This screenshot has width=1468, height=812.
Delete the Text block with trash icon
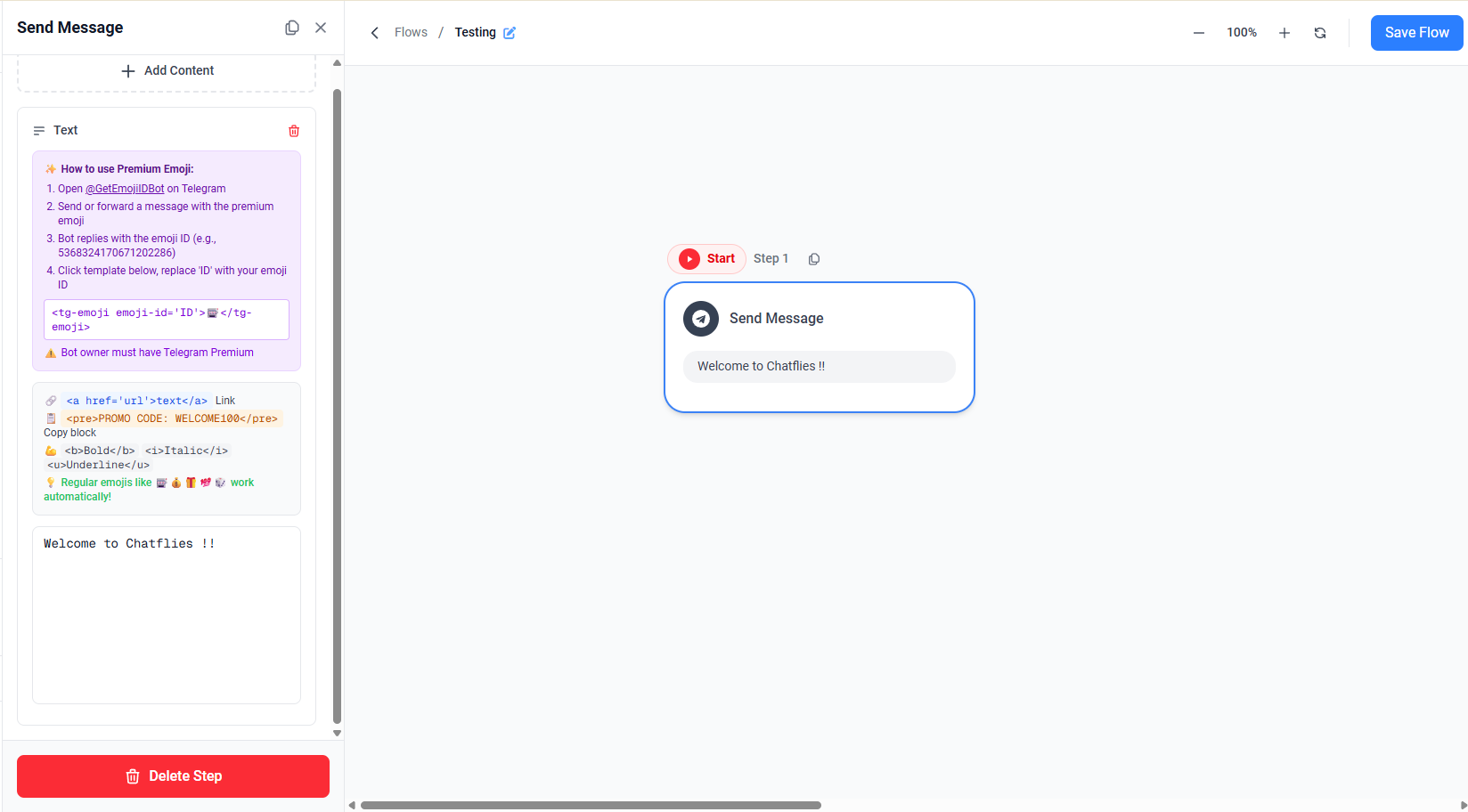pyautogui.click(x=294, y=131)
